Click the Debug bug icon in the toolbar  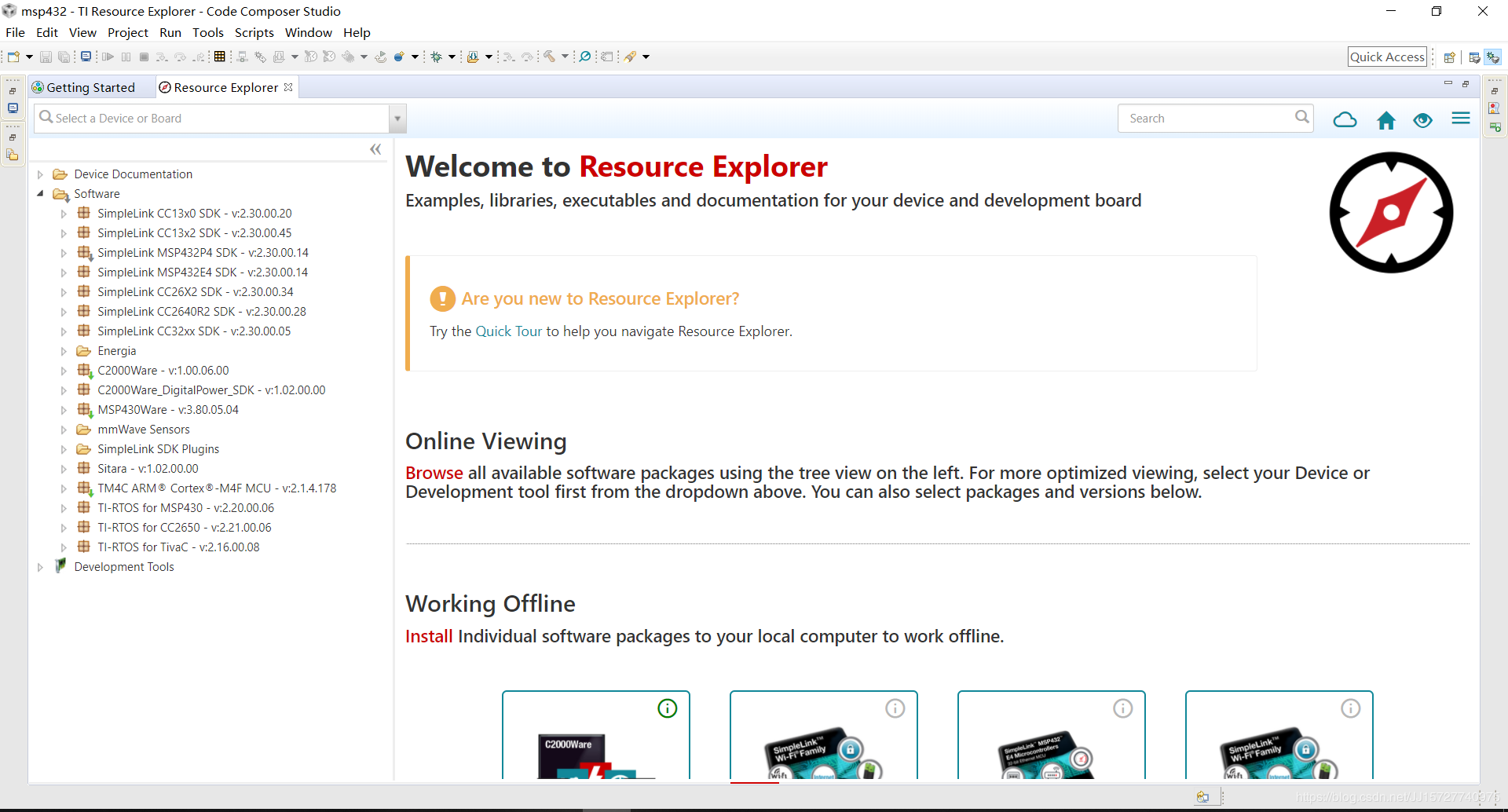(x=437, y=57)
